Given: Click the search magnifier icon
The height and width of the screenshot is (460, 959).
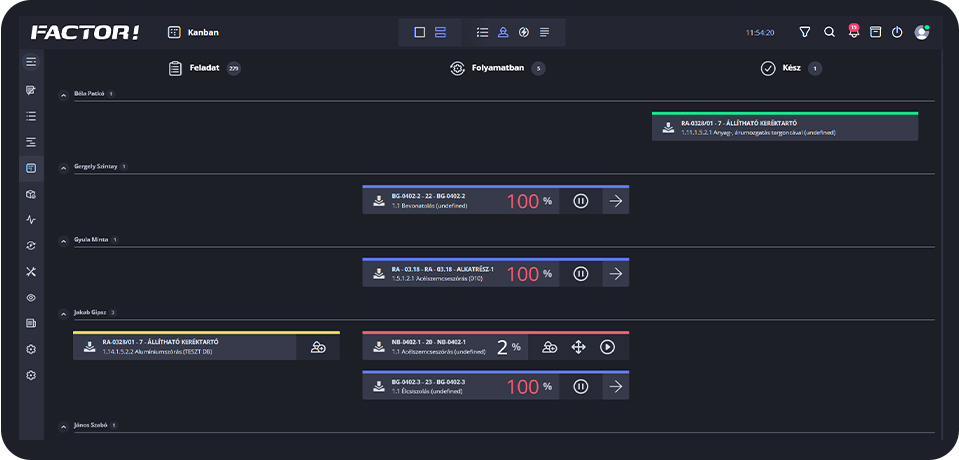Looking at the screenshot, I should pos(829,32).
